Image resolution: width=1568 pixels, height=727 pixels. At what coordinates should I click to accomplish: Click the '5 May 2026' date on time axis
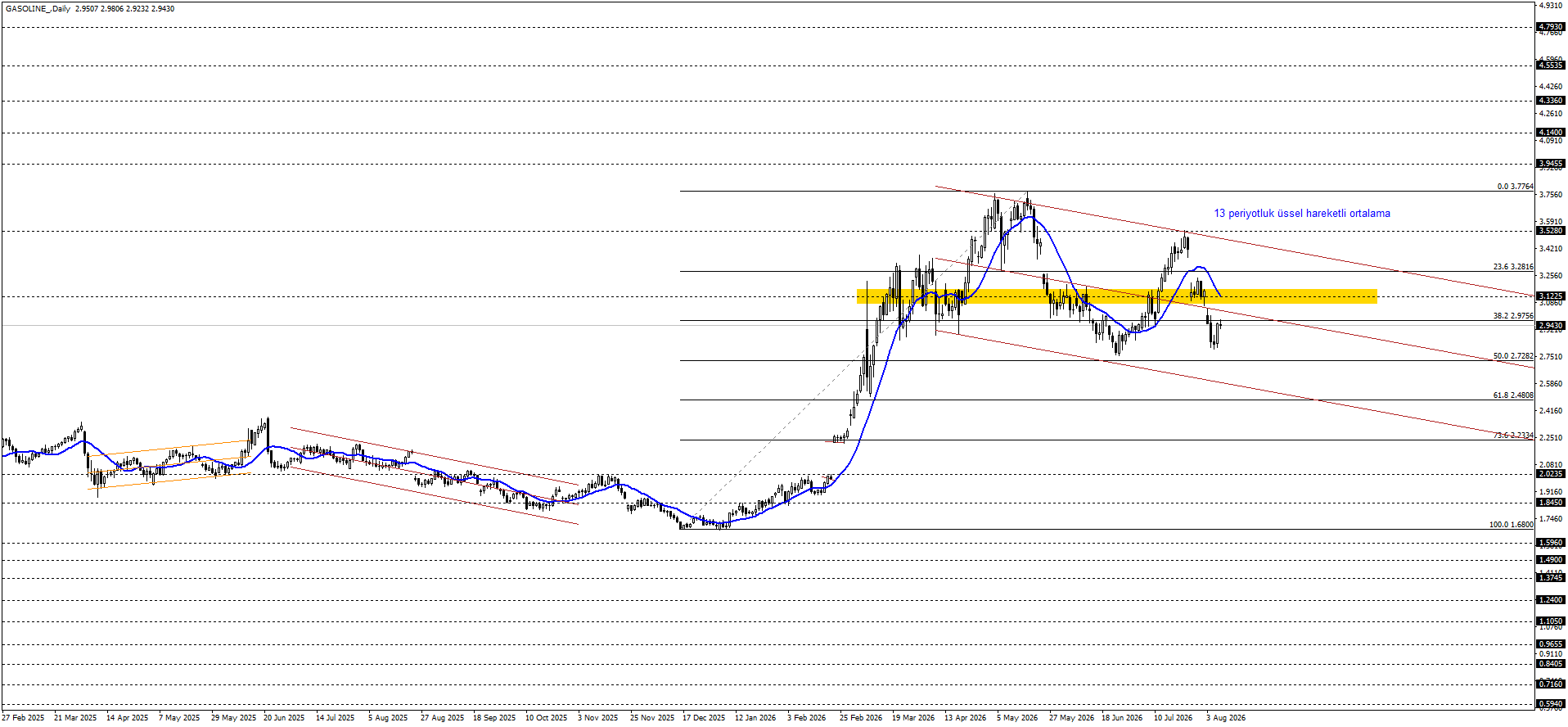click(1017, 718)
